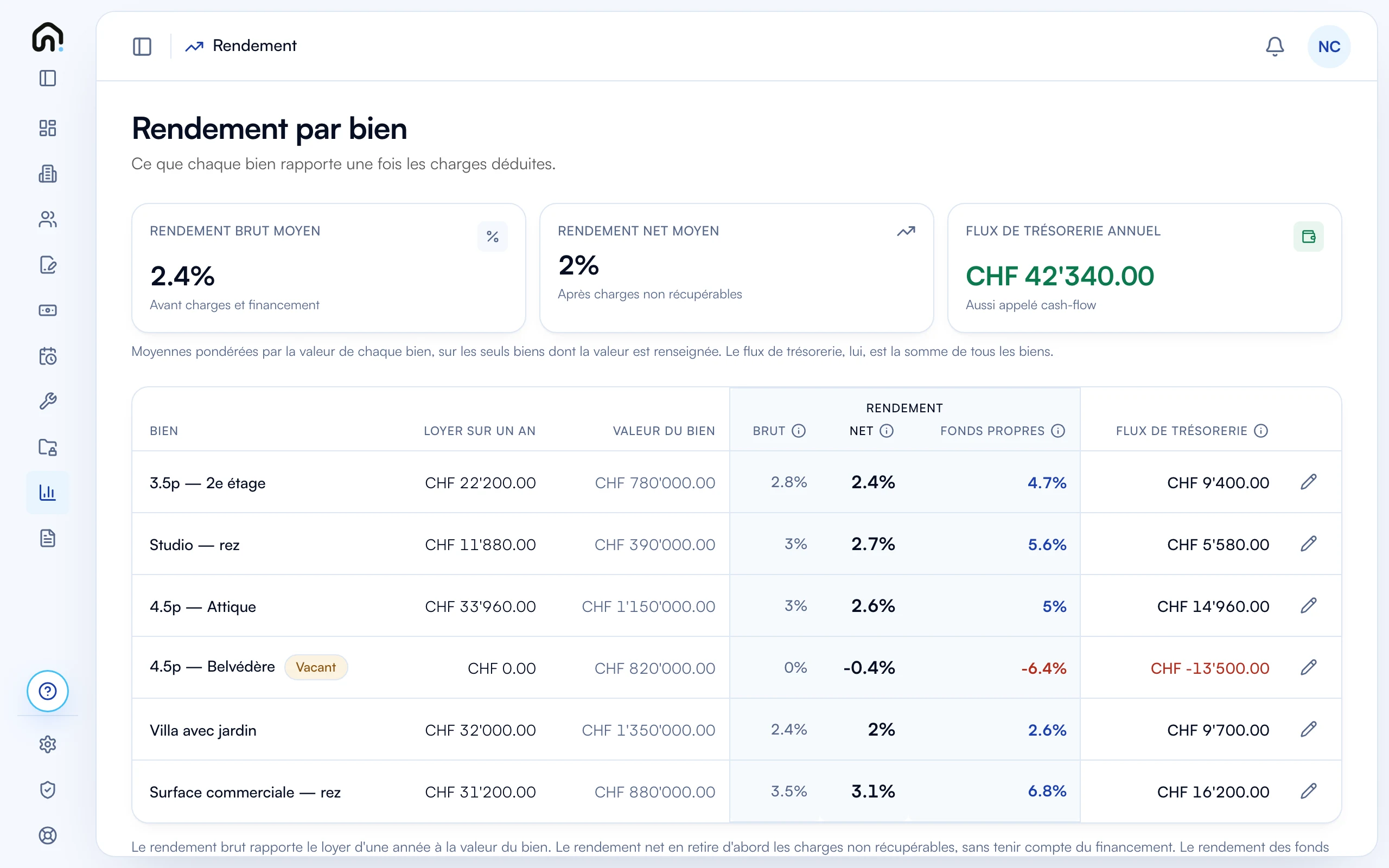The image size is (1389, 868).
Task: Open the buildings icon in sidebar
Action: [x=48, y=174]
